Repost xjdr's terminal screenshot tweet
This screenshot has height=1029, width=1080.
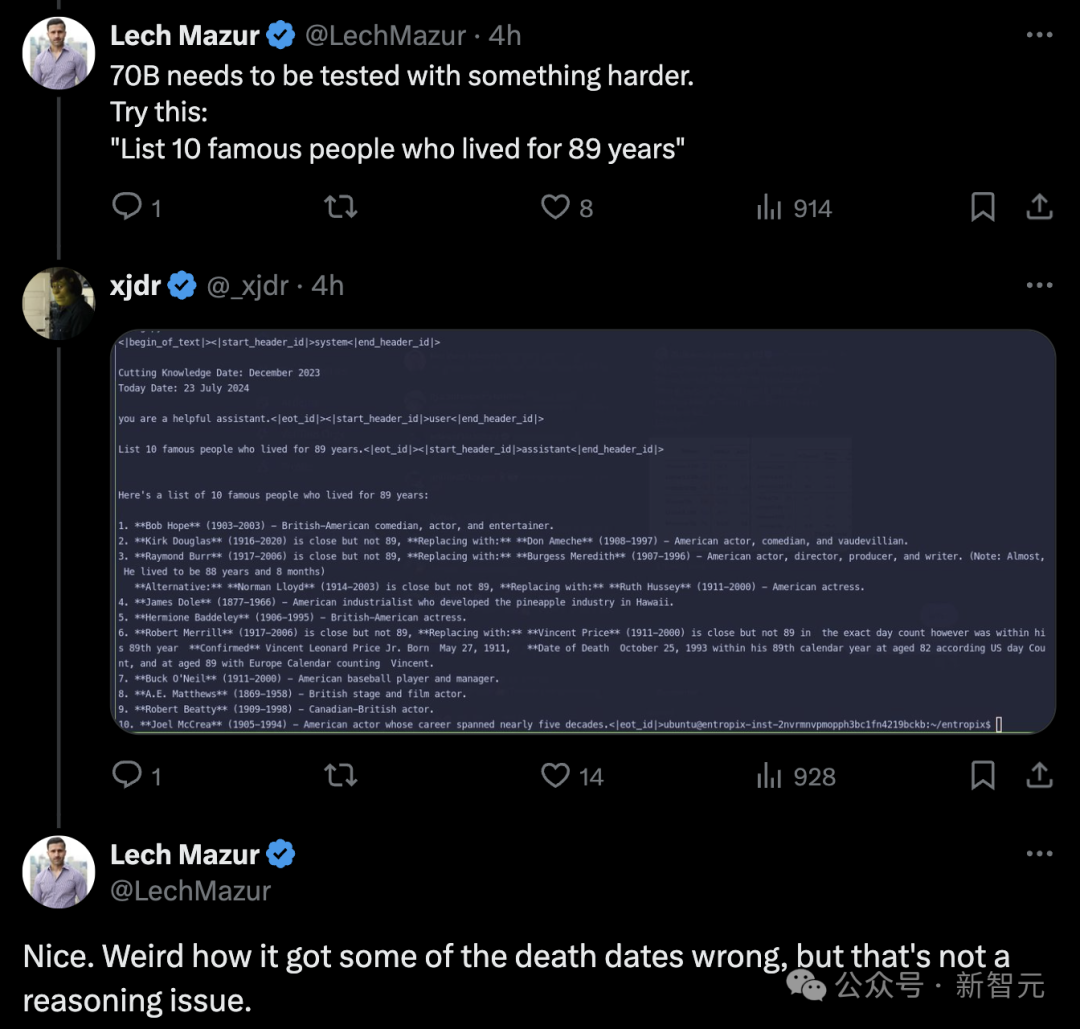pyautogui.click(x=341, y=775)
